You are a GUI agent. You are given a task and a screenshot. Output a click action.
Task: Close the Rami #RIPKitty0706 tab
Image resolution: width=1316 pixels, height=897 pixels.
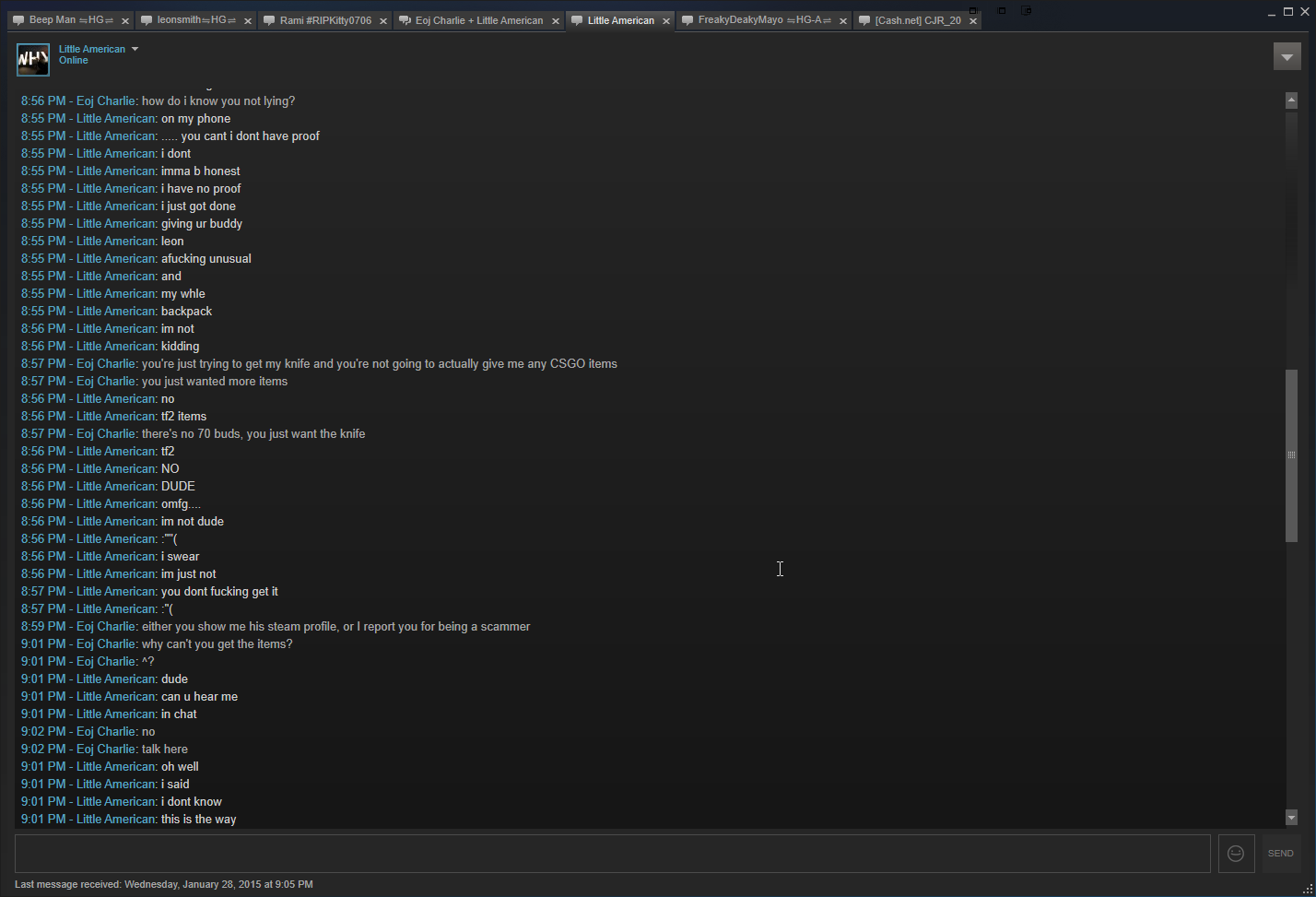(x=383, y=20)
